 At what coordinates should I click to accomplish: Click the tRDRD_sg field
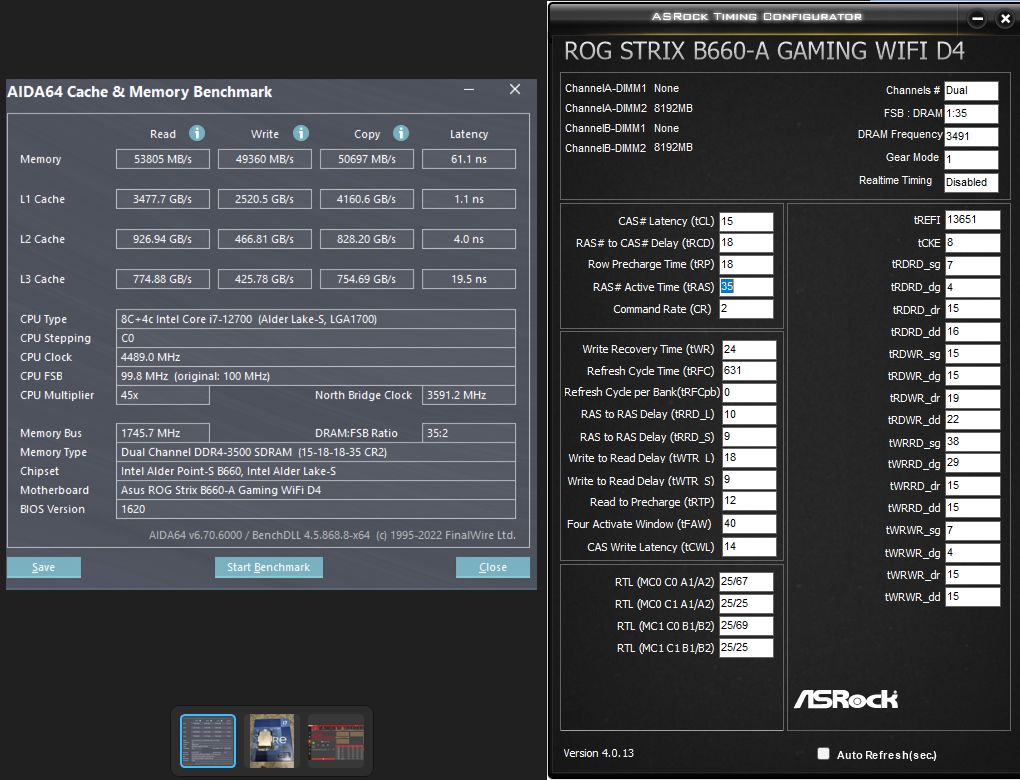pos(972,265)
